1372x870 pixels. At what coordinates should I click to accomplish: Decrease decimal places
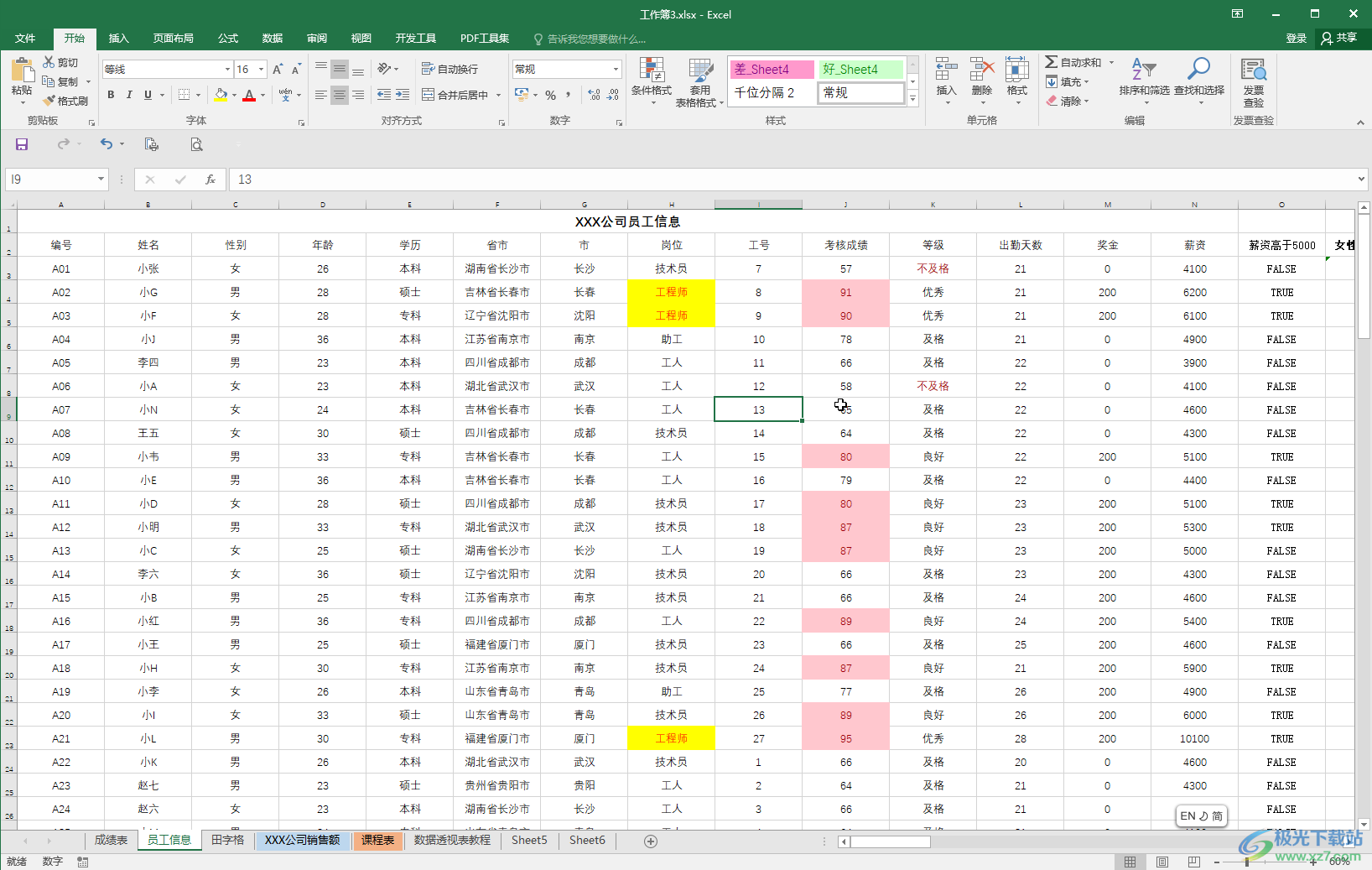(613, 95)
